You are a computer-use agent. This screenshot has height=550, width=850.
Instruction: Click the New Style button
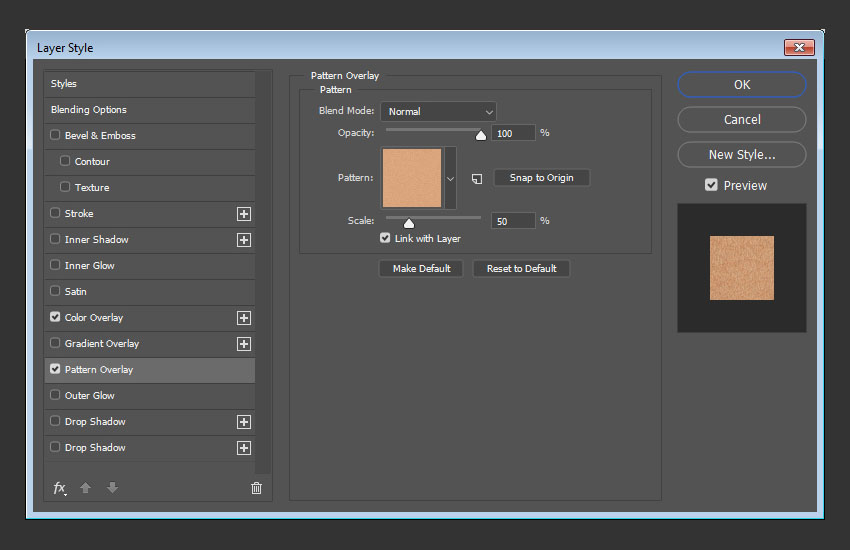(x=741, y=155)
